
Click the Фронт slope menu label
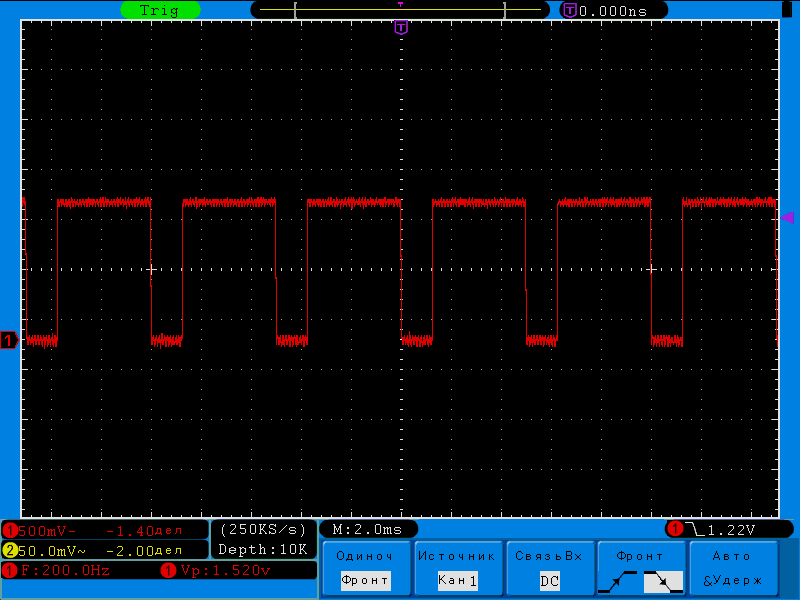[640, 556]
